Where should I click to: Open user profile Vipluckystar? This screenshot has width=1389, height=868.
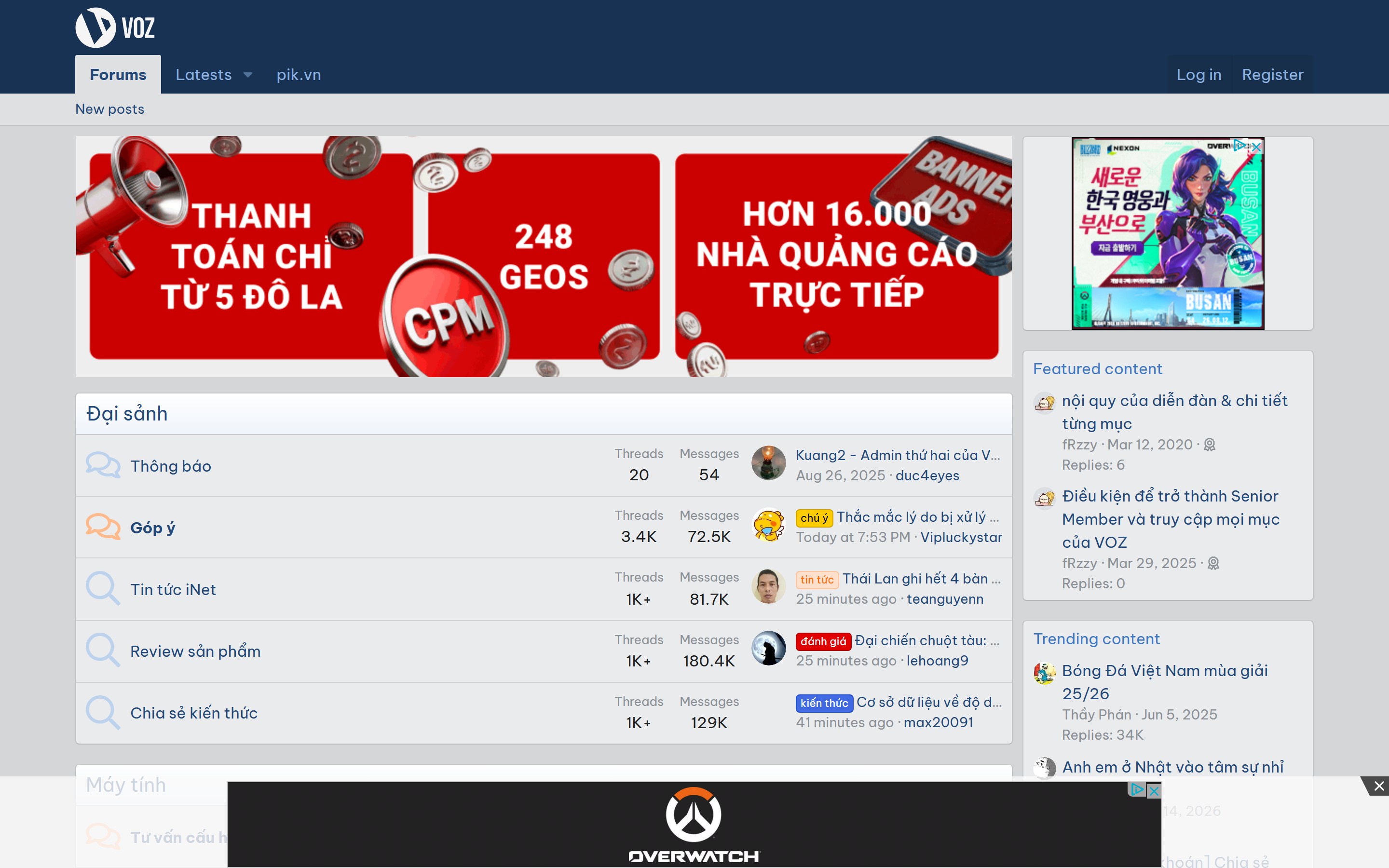point(961,537)
